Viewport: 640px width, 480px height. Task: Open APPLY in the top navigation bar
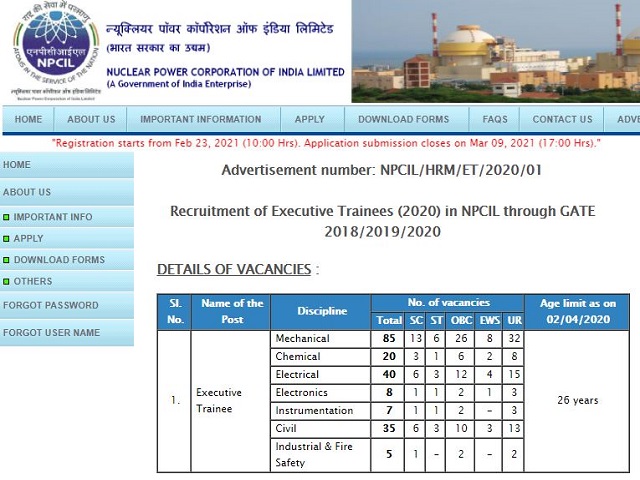coord(310,119)
